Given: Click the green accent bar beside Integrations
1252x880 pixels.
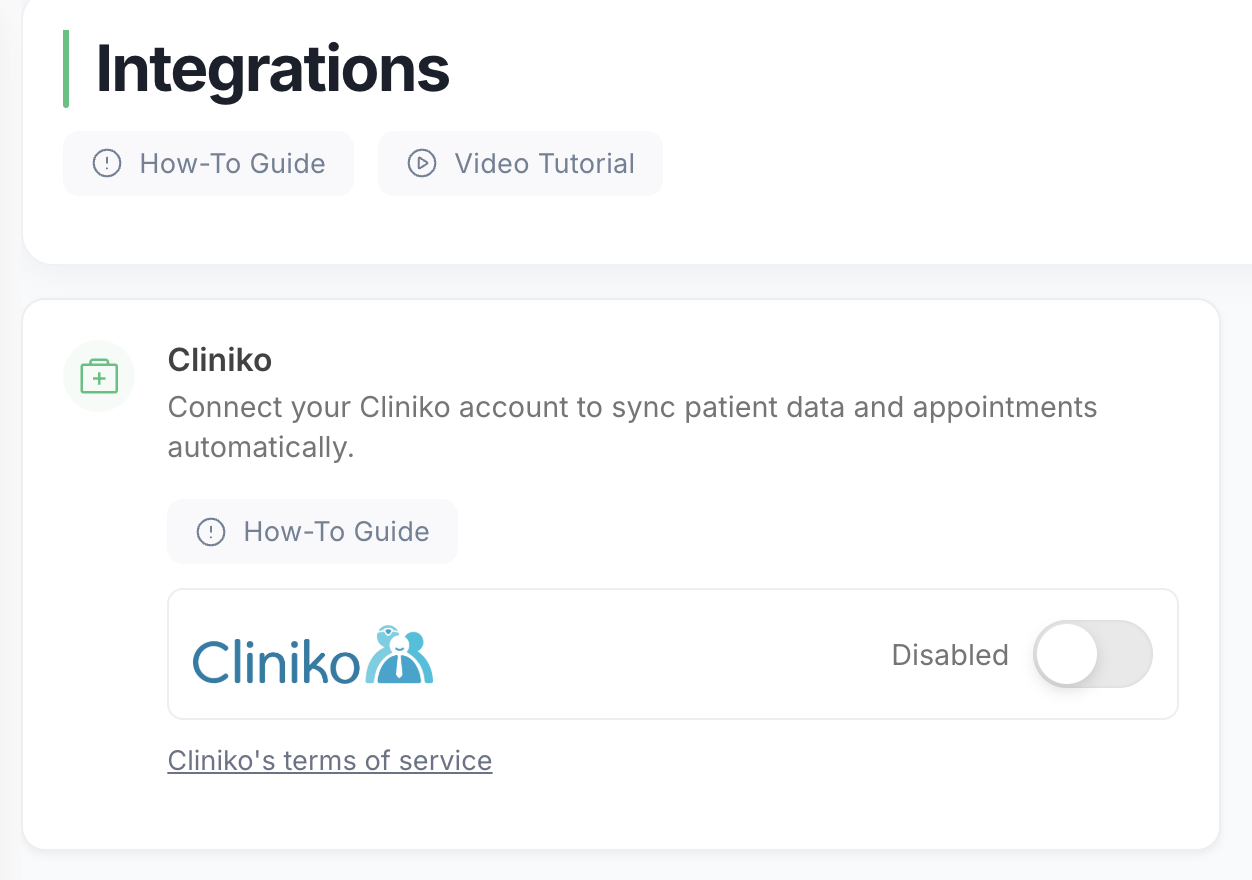Looking at the screenshot, I should click(66, 69).
